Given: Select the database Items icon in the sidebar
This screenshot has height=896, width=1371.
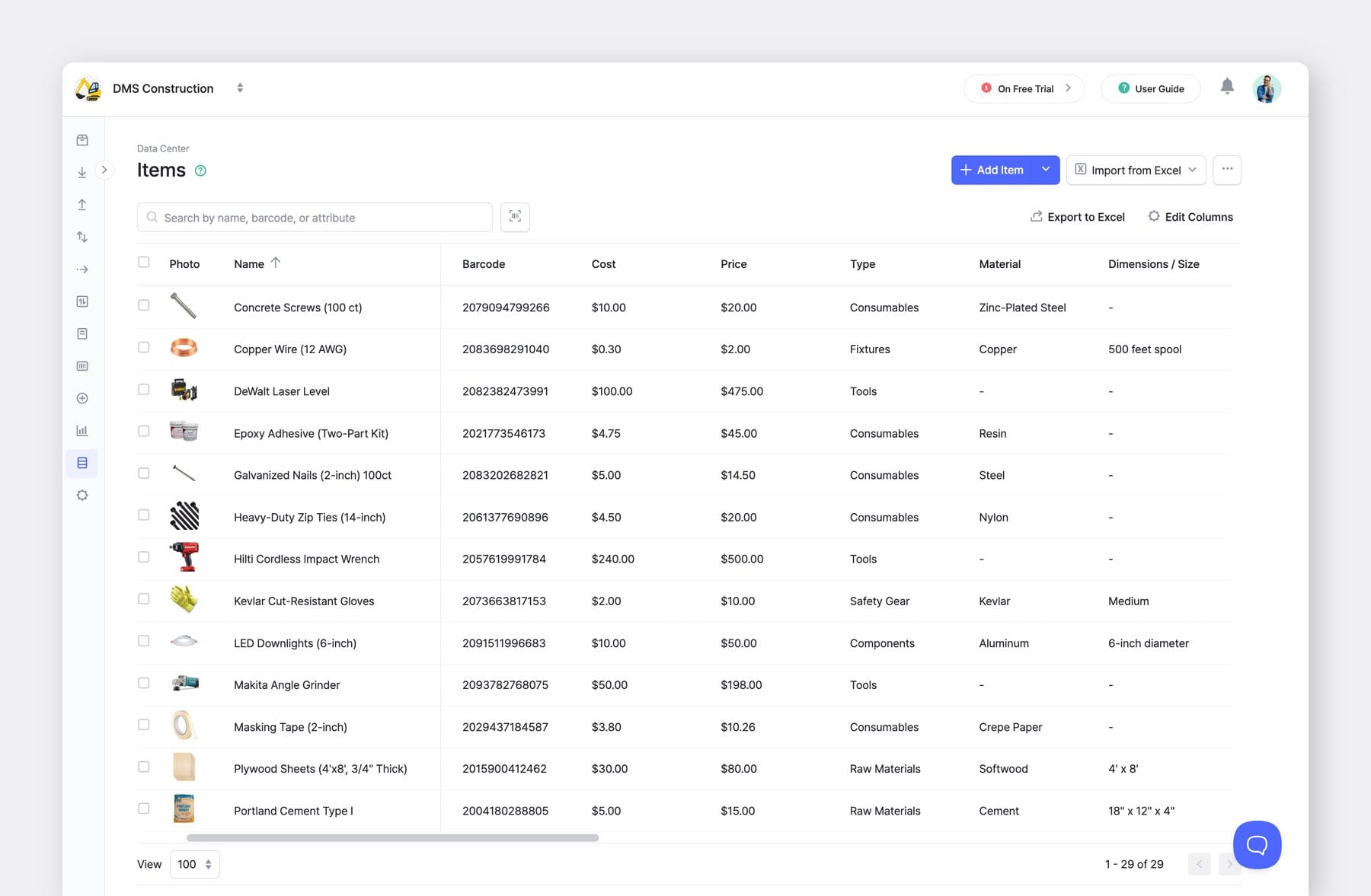Looking at the screenshot, I should point(81,463).
